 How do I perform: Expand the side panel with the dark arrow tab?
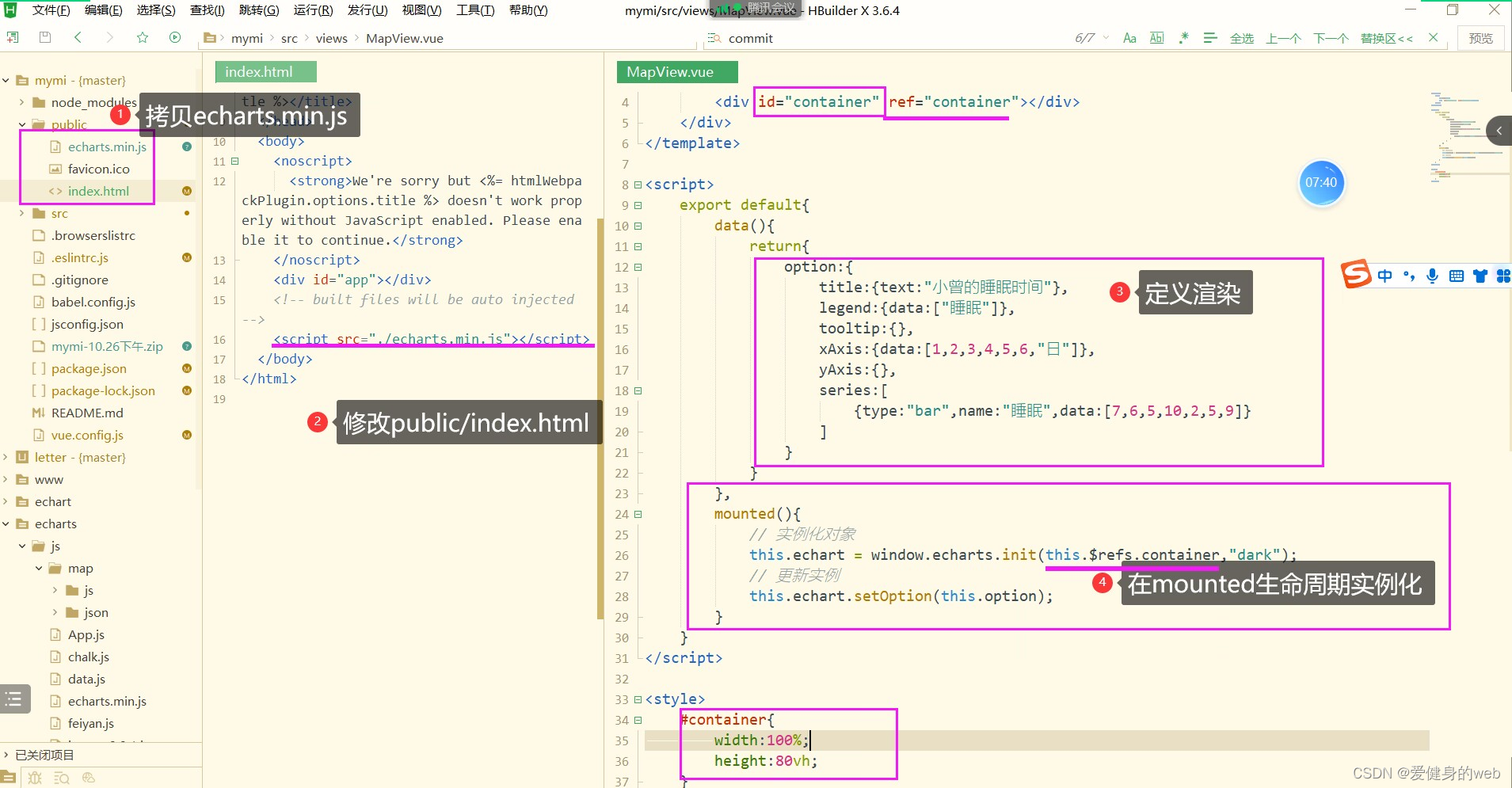pos(1499,131)
